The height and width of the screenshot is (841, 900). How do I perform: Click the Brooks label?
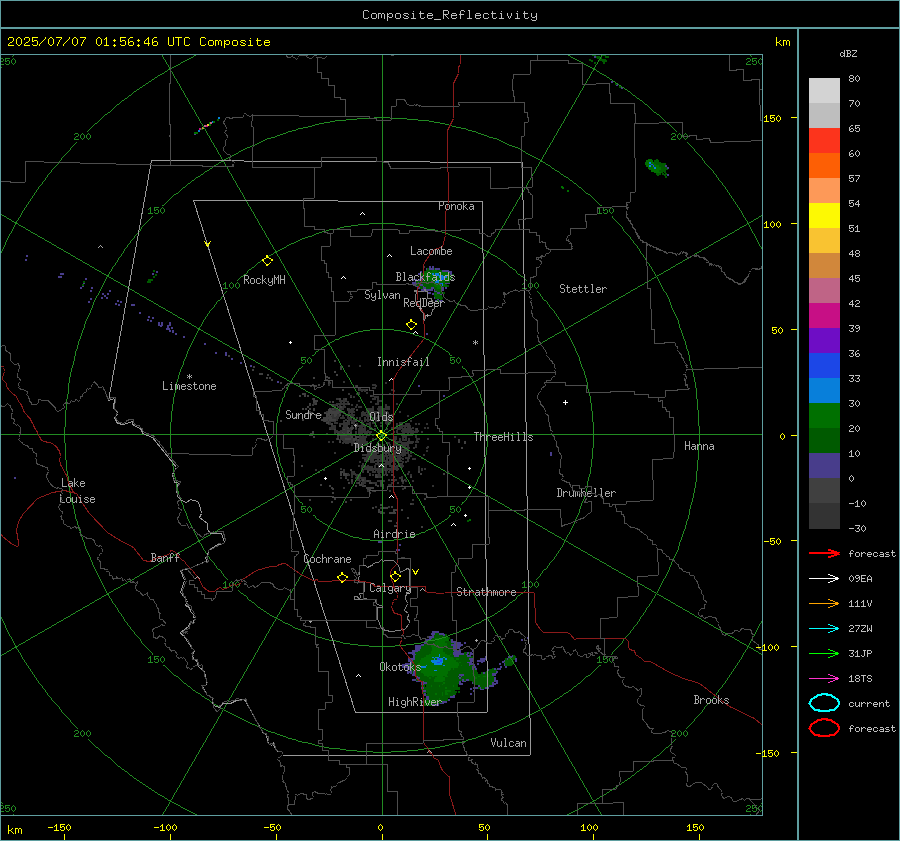[x=711, y=700]
